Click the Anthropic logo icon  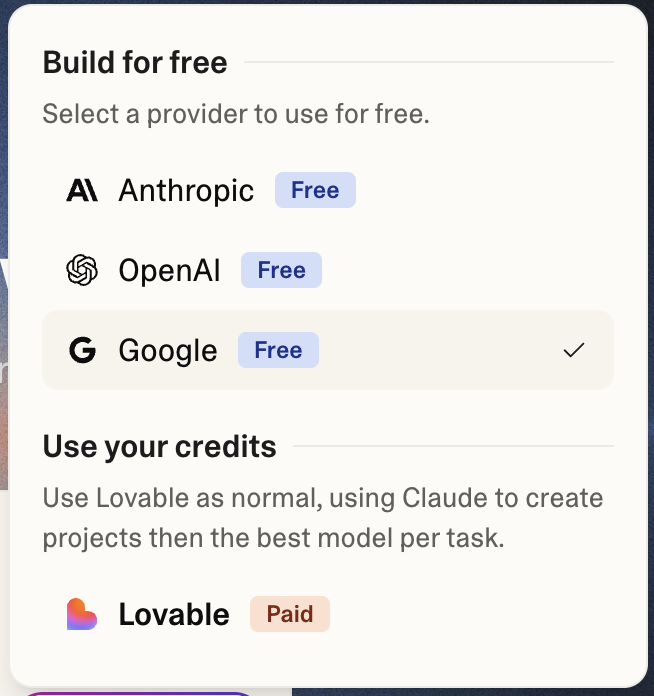[82, 190]
